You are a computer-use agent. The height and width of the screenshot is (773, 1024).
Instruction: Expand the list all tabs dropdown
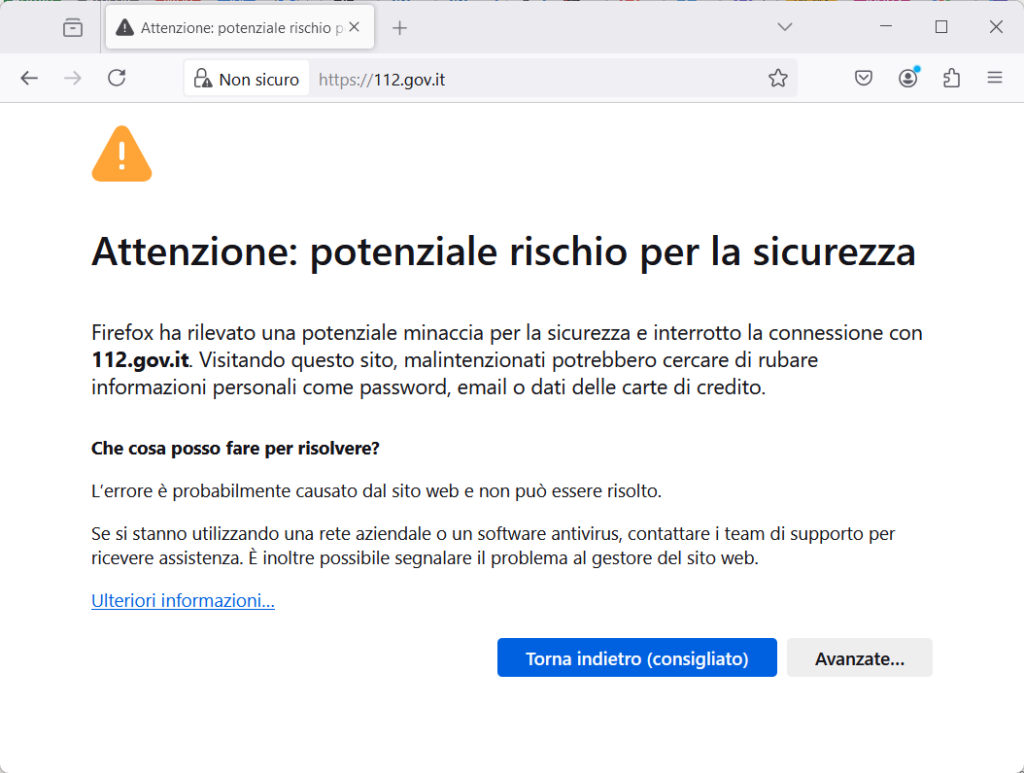(x=785, y=27)
